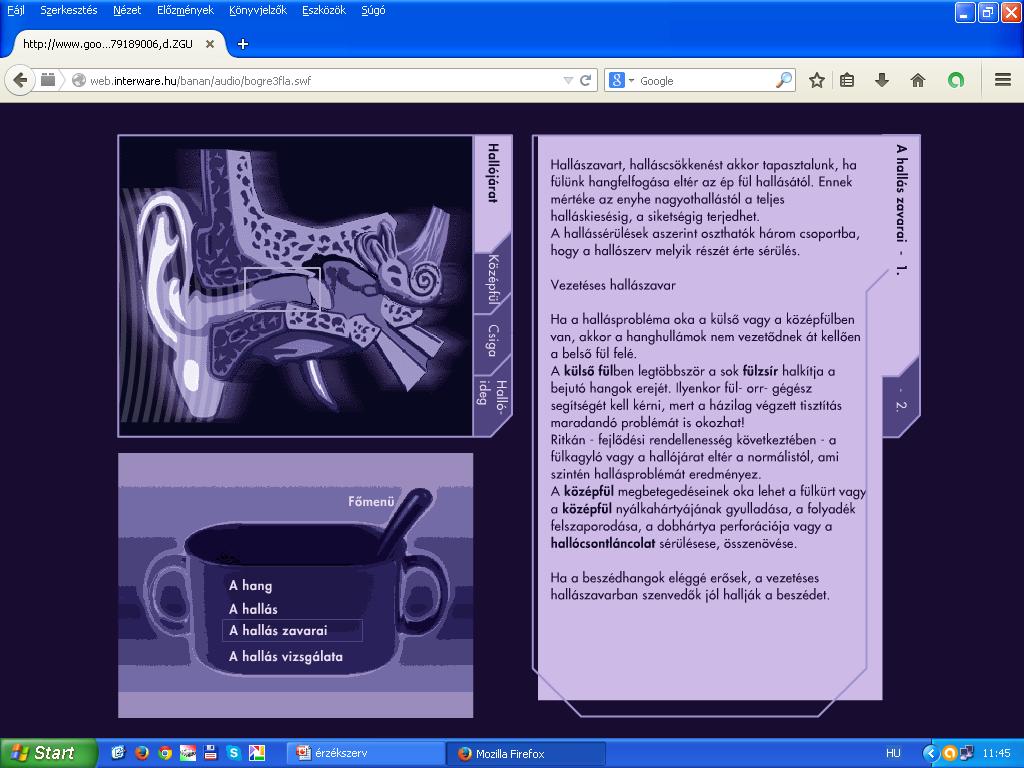Open search engine selector dropdown

[632, 80]
